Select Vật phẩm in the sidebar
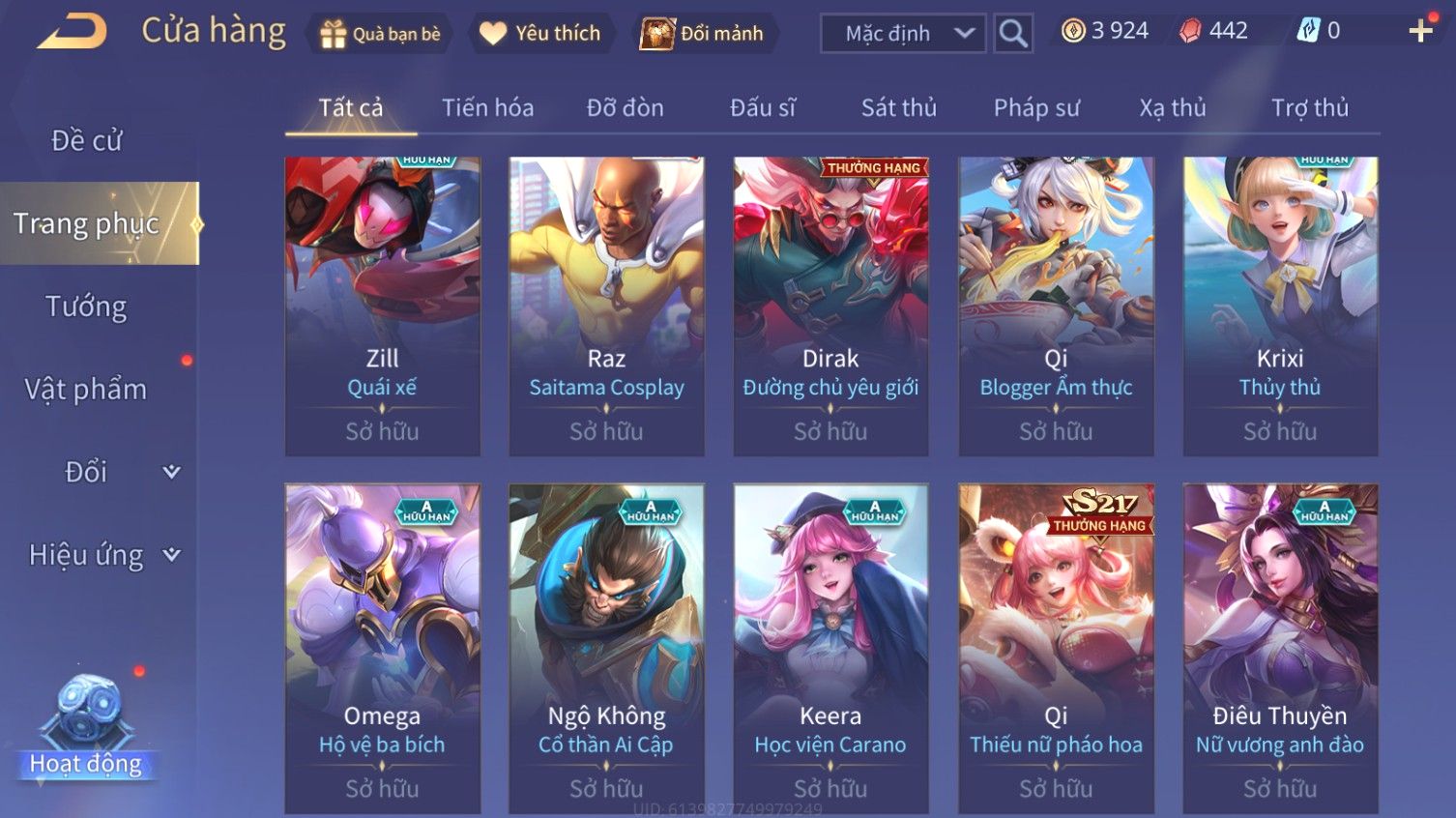This screenshot has width=1456, height=818. (x=86, y=390)
